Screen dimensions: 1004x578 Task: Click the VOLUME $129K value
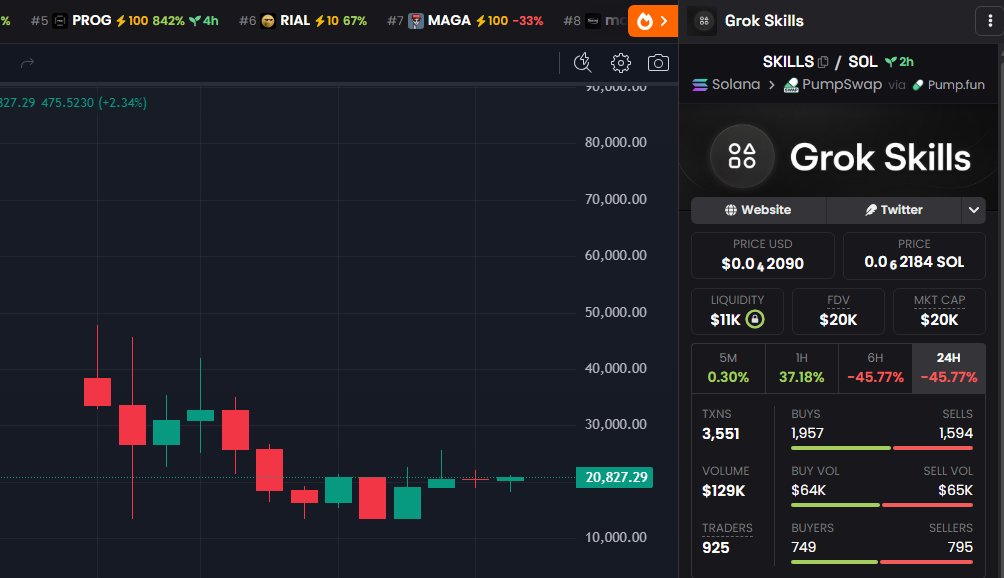pyautogui.click(x=724, y=491)
